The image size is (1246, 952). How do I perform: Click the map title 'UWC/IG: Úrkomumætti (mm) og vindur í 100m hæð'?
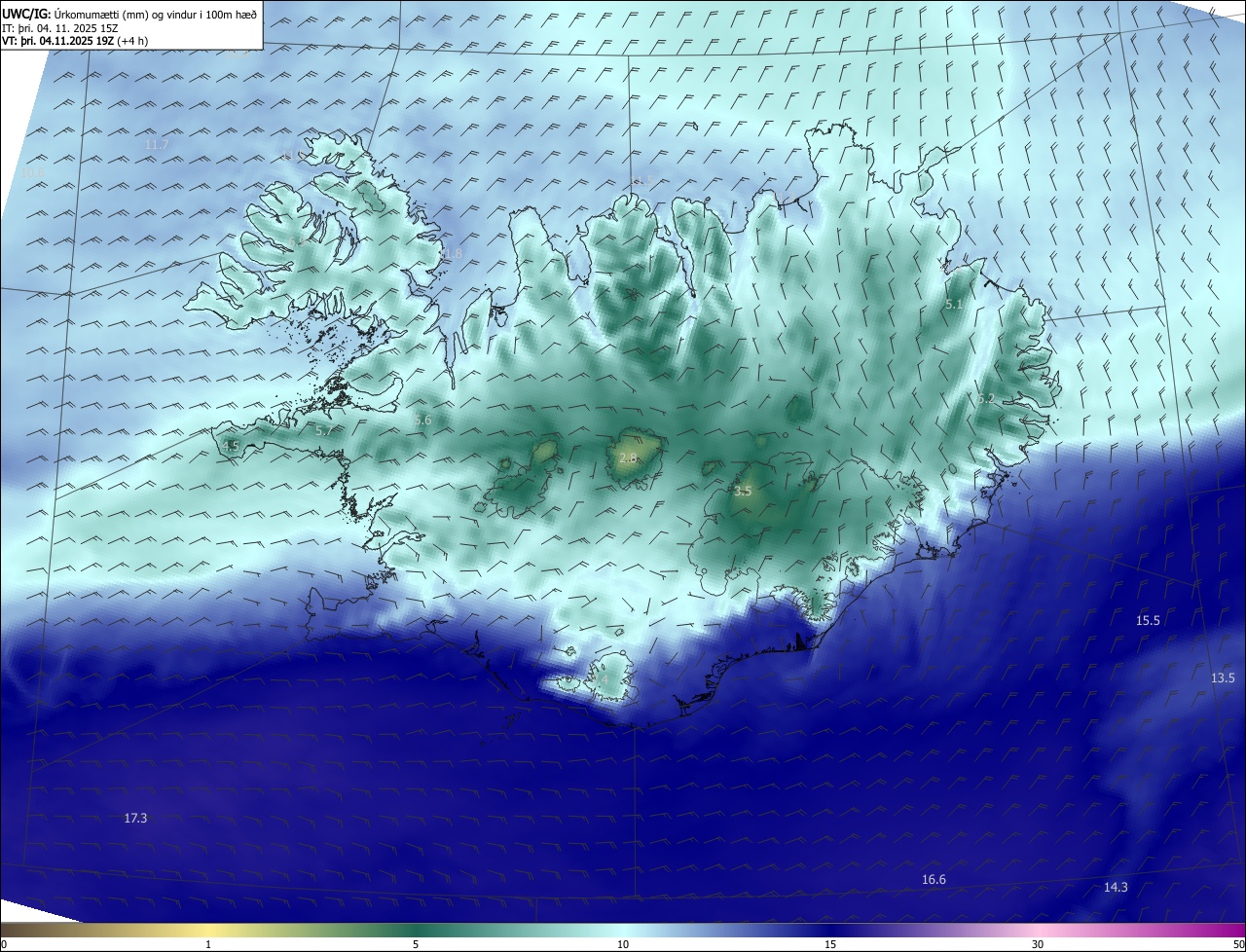click(x=129, y=14)
